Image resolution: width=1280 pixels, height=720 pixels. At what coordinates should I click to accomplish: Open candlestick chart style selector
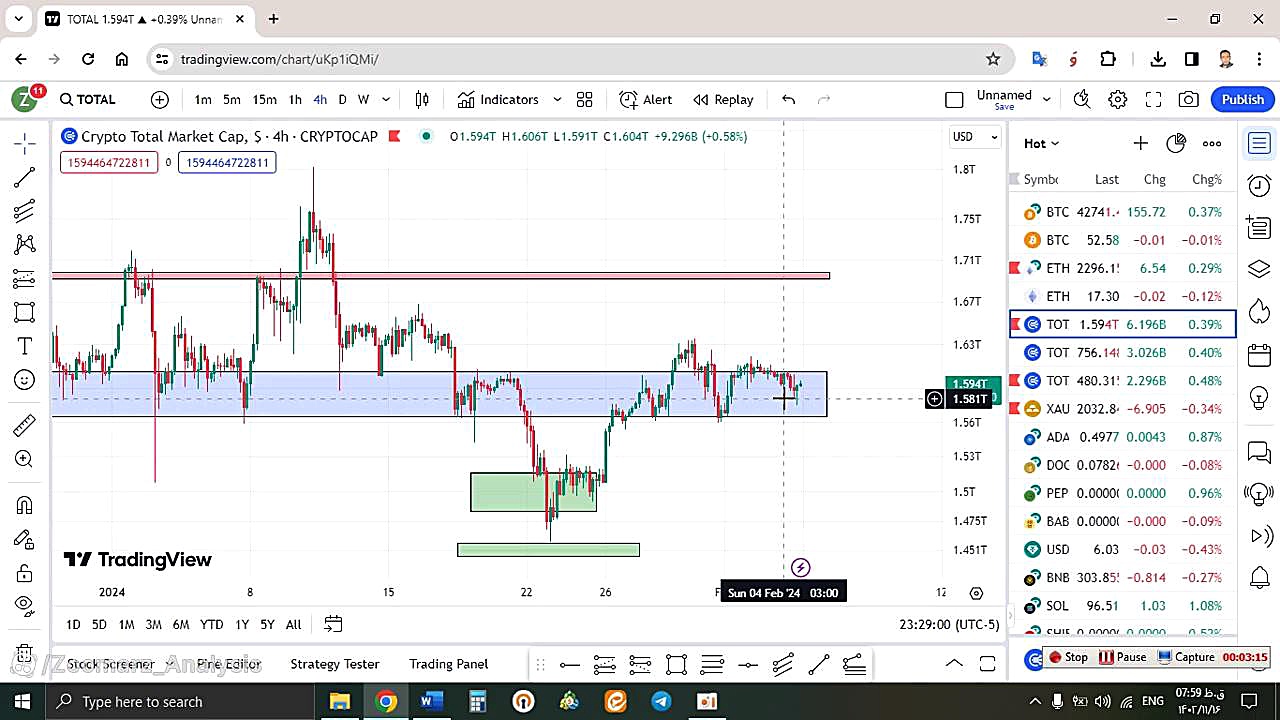[422, 99]
